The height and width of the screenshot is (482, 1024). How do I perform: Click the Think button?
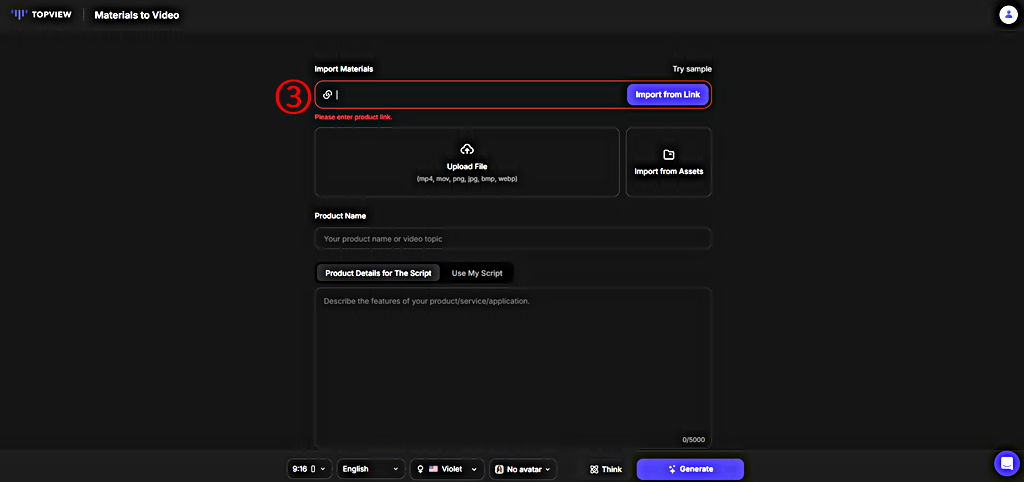click(x=605, y=469)
